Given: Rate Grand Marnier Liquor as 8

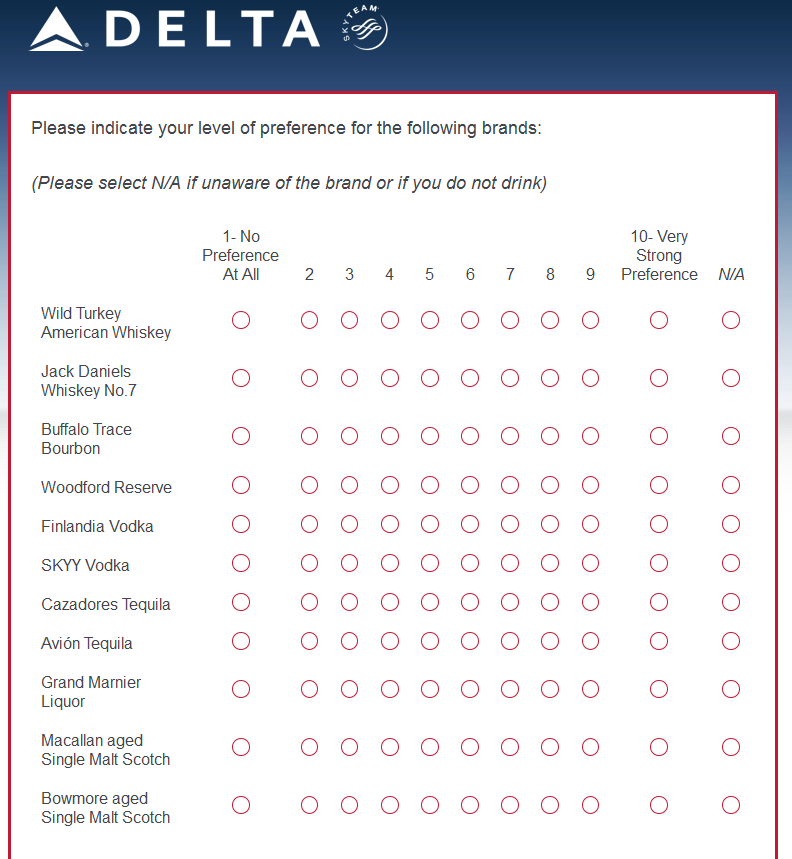Looking at the screenshot, I should coord(550,689).
